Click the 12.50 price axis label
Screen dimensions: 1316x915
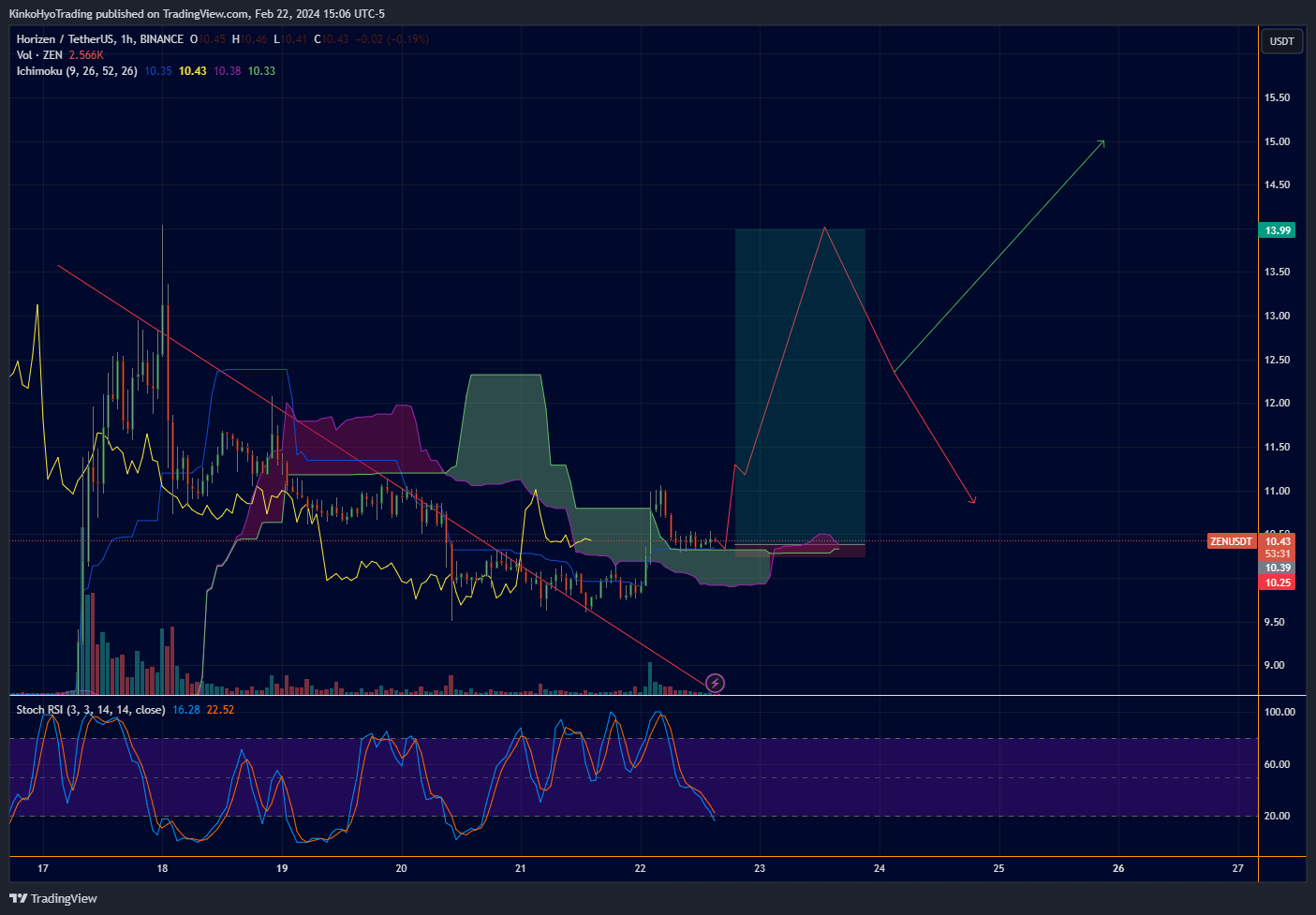tap(1277, 360)
